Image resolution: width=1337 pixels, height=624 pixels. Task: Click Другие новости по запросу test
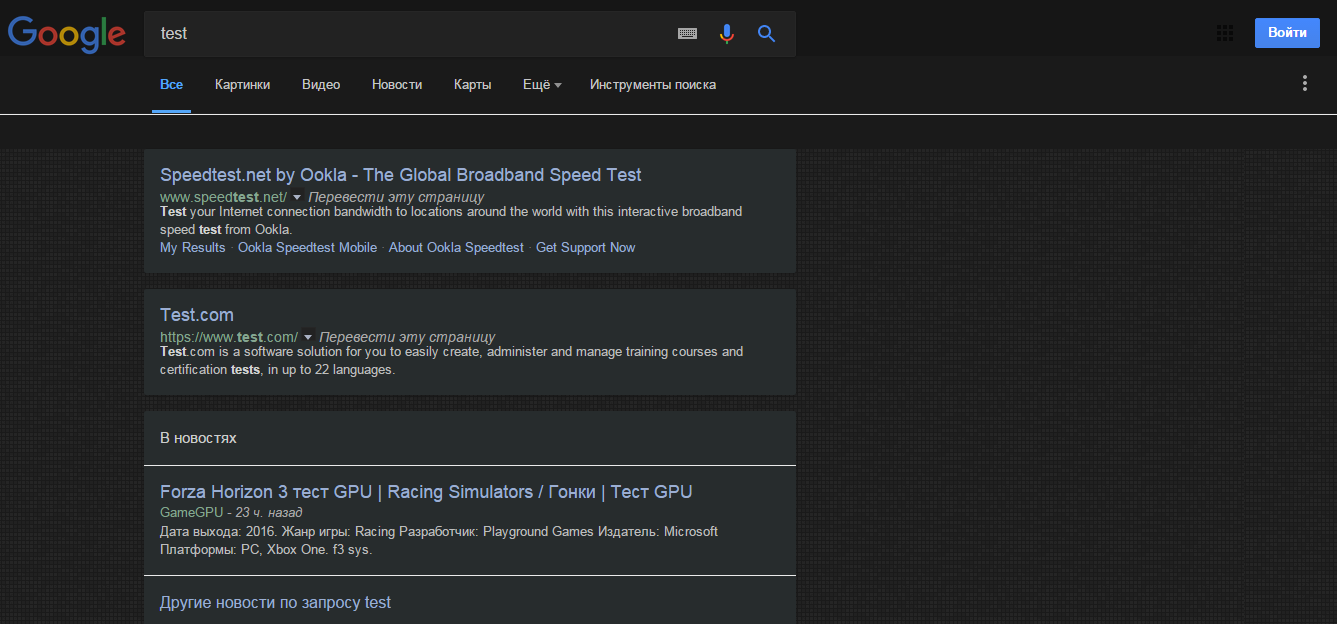[275, 602]
